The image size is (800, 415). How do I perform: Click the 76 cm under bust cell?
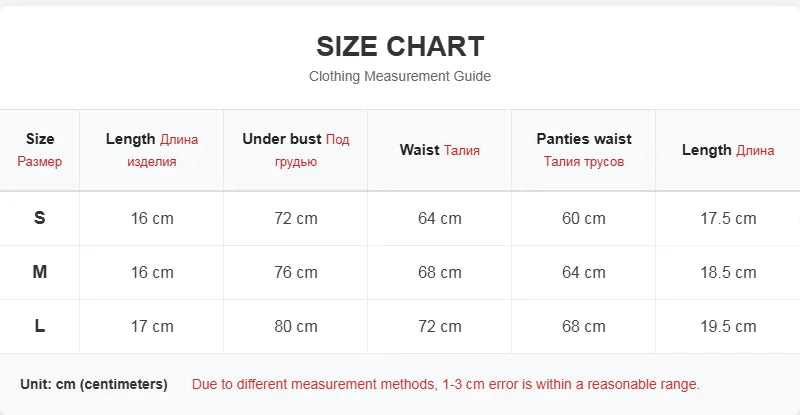click(x=296, y=273)
